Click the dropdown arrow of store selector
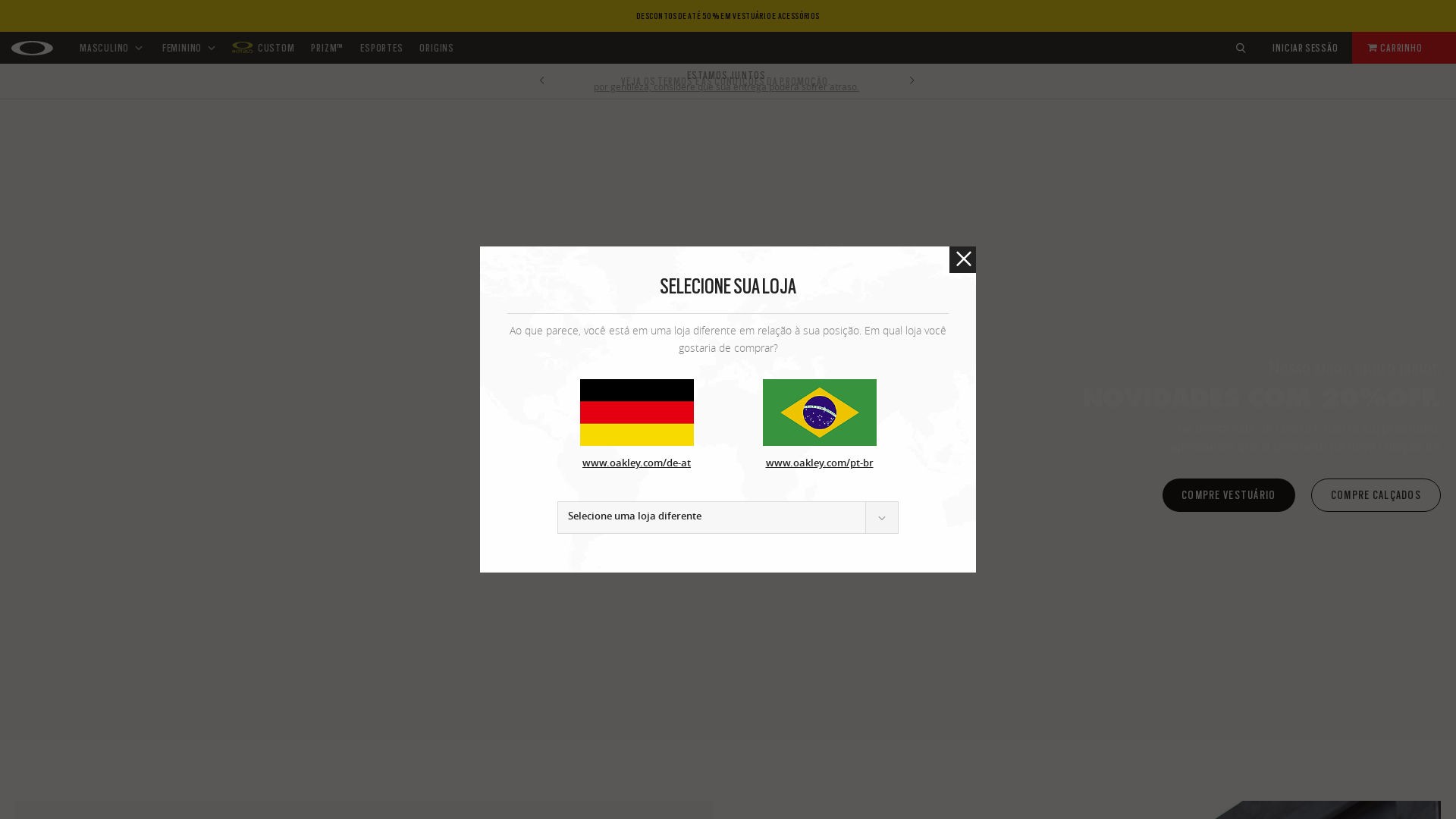The width and height of the screenshot is (1456, 819). 882,518
